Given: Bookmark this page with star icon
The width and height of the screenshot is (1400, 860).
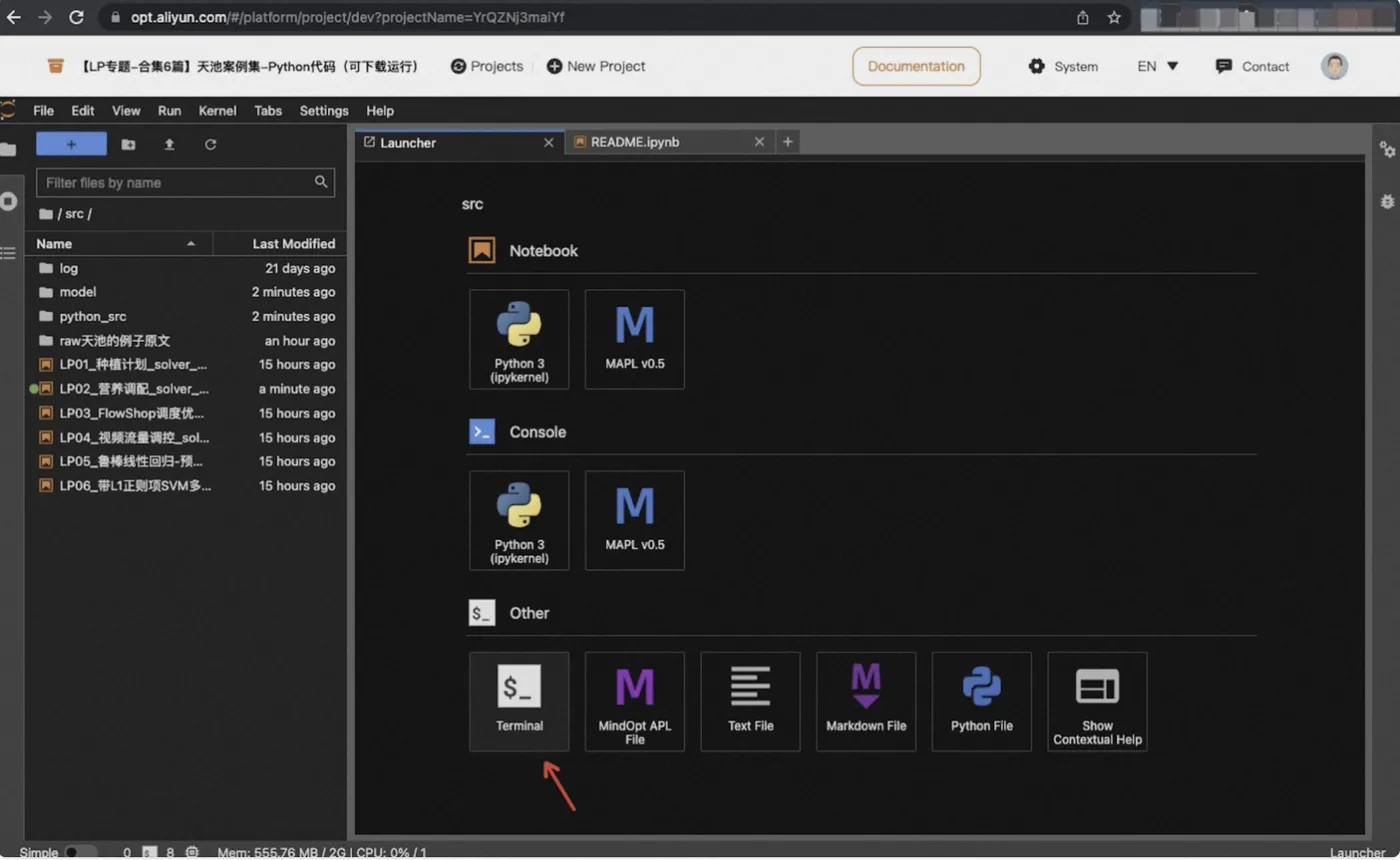Looking at the screenshot, I should [1114, 17].
